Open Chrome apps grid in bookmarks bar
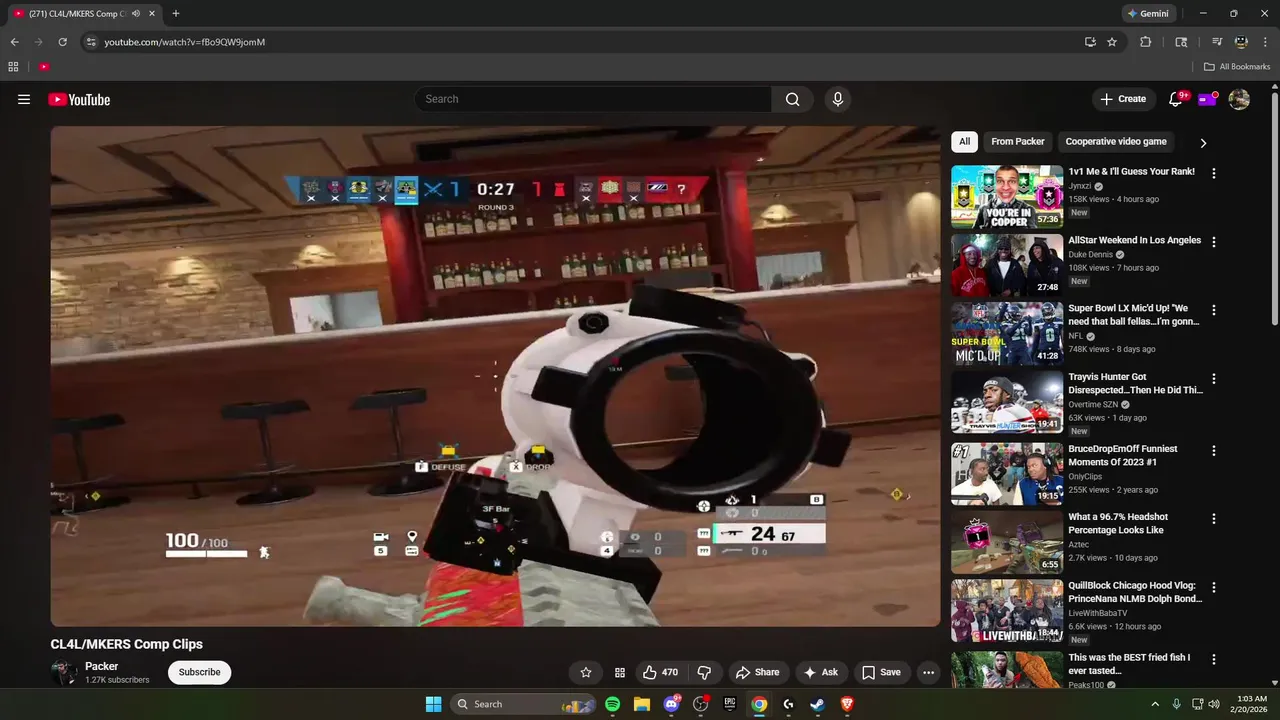 point(13,67)
